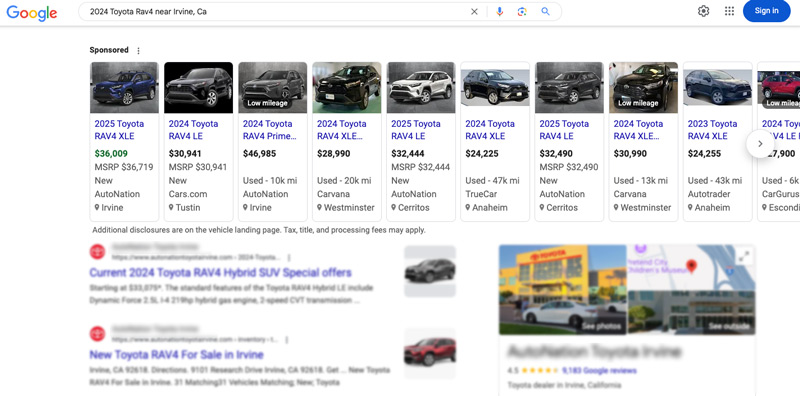Click the Sign in button
Screen dimensions: 800x396
(x=766, y=11)
